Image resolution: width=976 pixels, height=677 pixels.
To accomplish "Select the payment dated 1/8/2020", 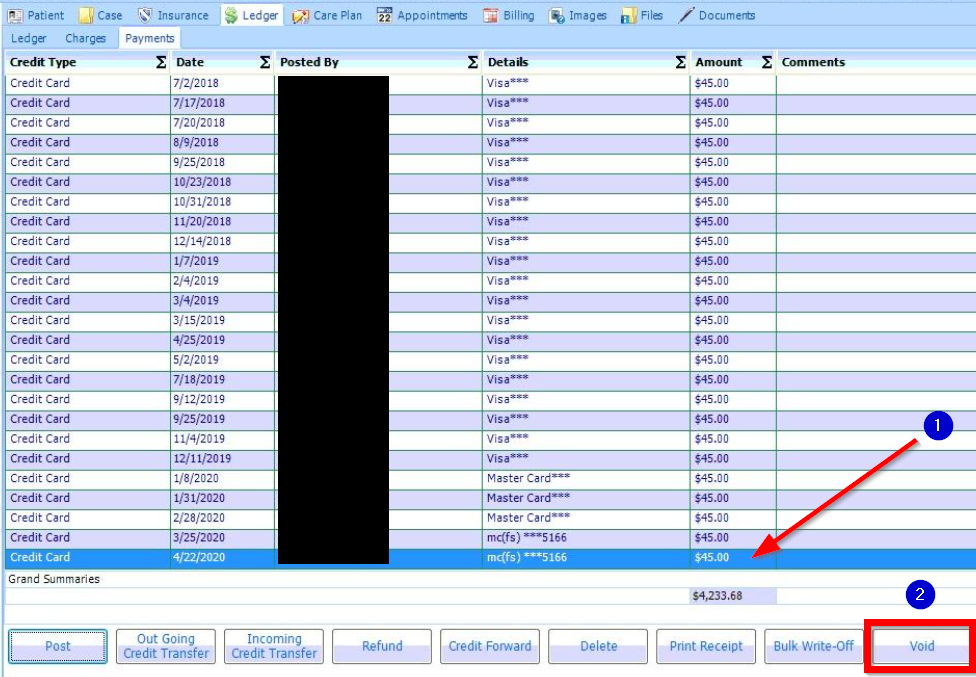I will tap(490, 478).
